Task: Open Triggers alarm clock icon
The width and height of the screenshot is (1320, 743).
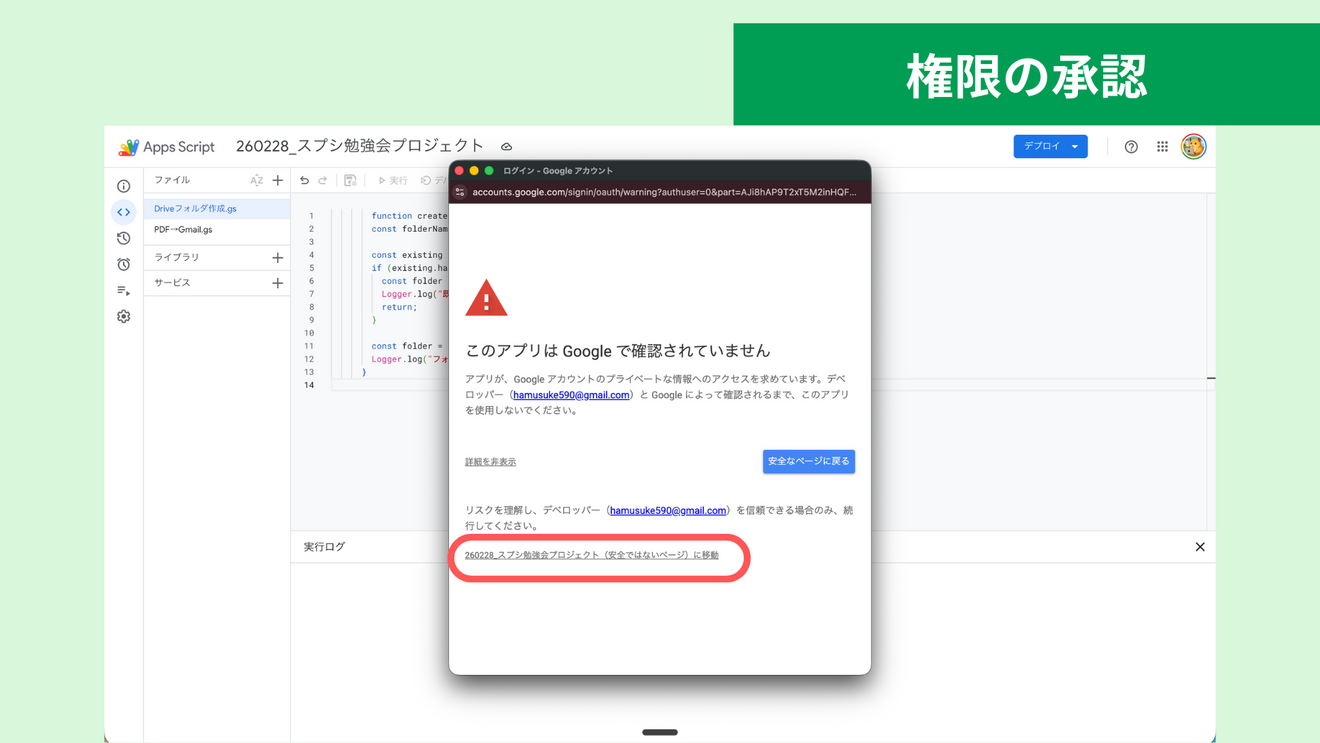Action: (x=124, y=264)
